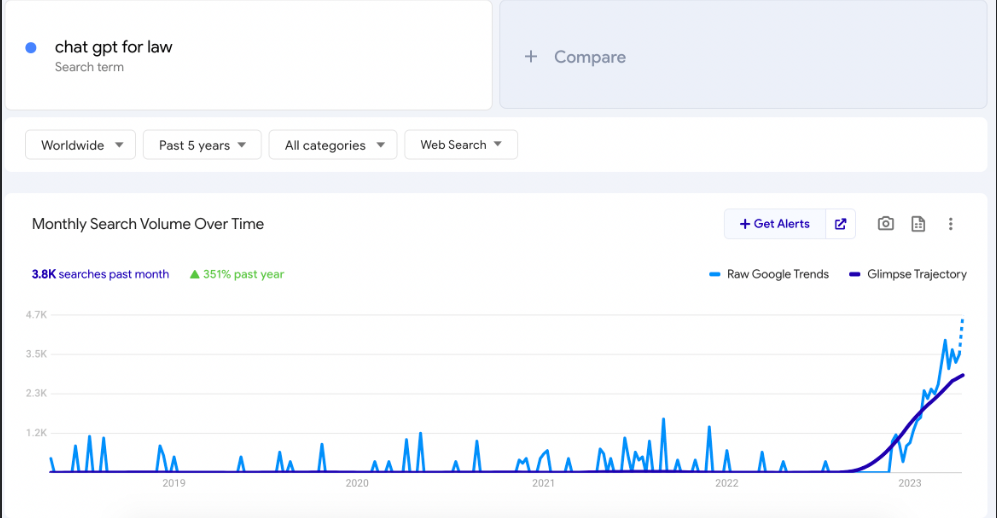Open the Web Search type dropdown
Image resolution: width=997 pixels, height=518 pixels.
[461, 145]
